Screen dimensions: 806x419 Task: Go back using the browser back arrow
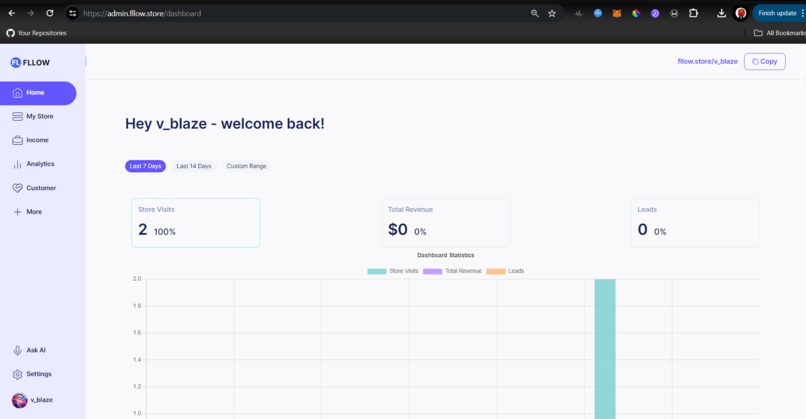(11, 13)
